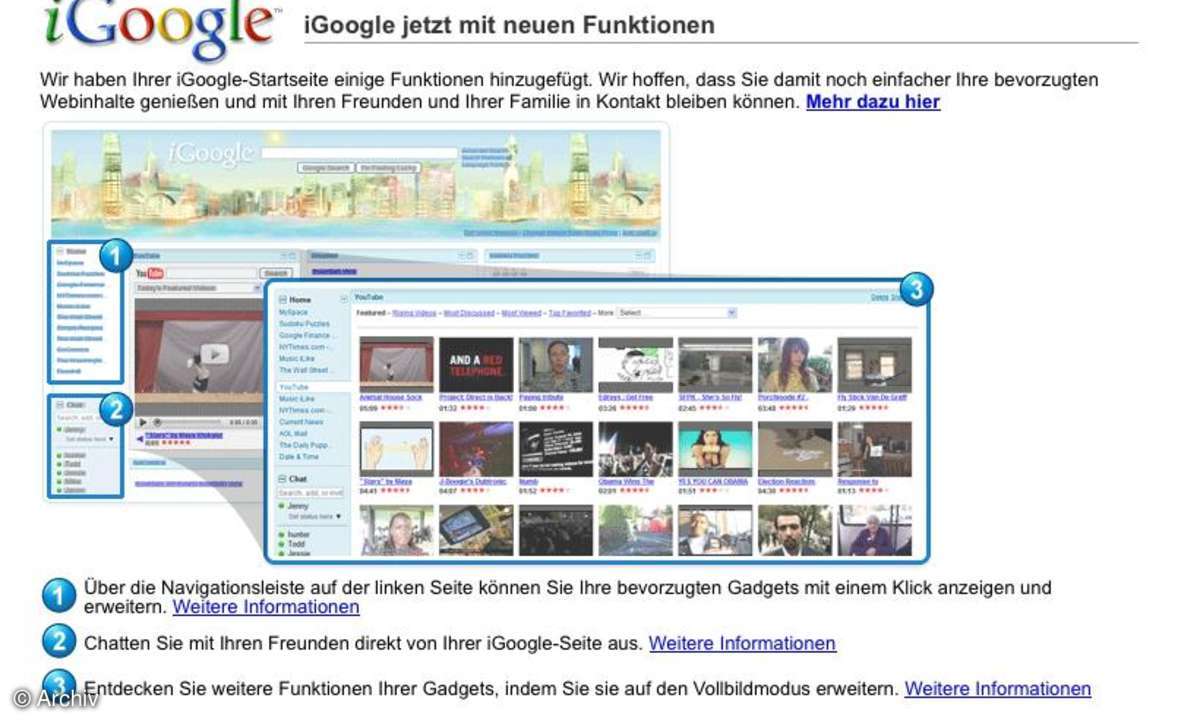Screen dimensions: 1200x720
Task: Click Weitere Informationen link about Navigationsleiste
Action: (x=266, y=607)
